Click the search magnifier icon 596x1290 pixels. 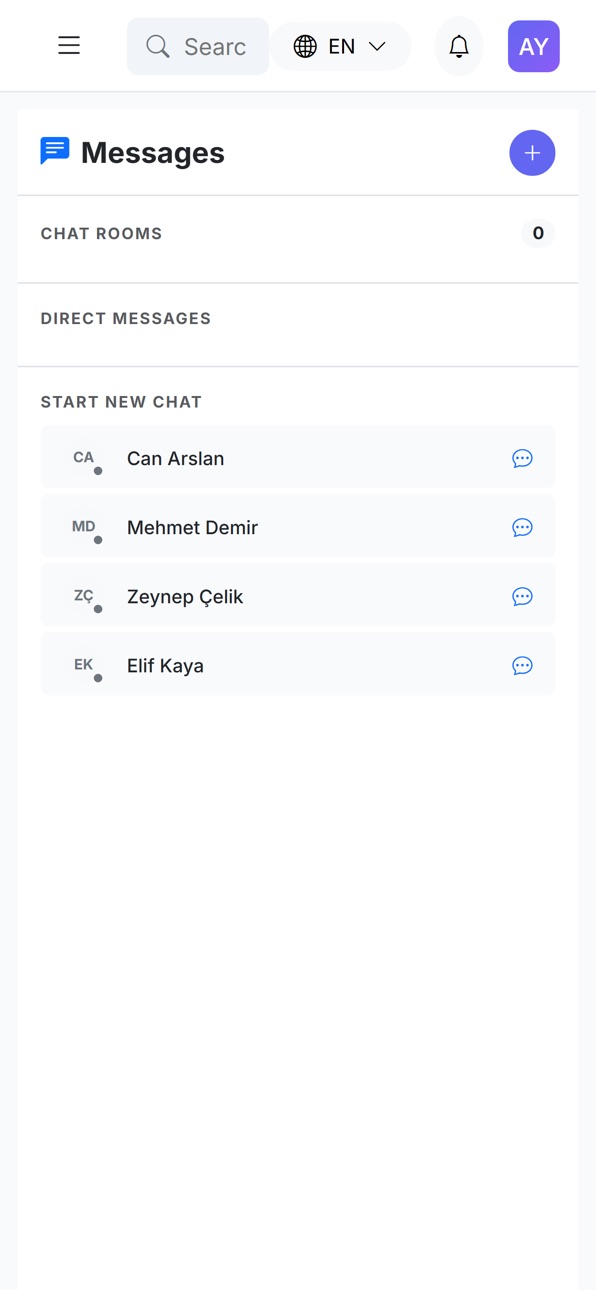[157, 46]
